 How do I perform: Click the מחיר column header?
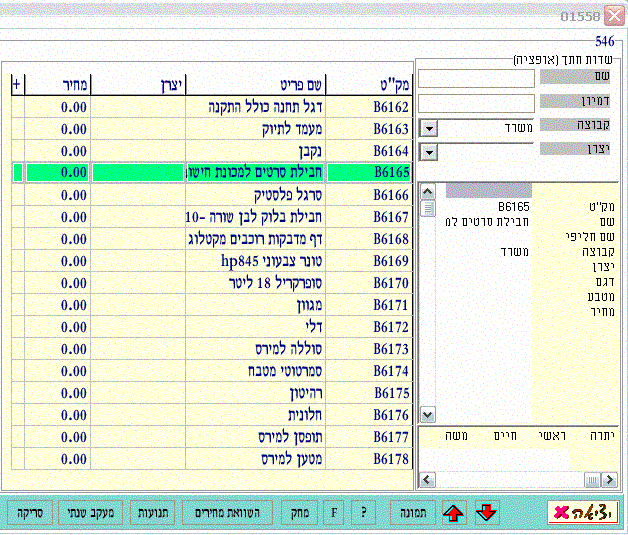pyautogui.click(x=57, y=84)
